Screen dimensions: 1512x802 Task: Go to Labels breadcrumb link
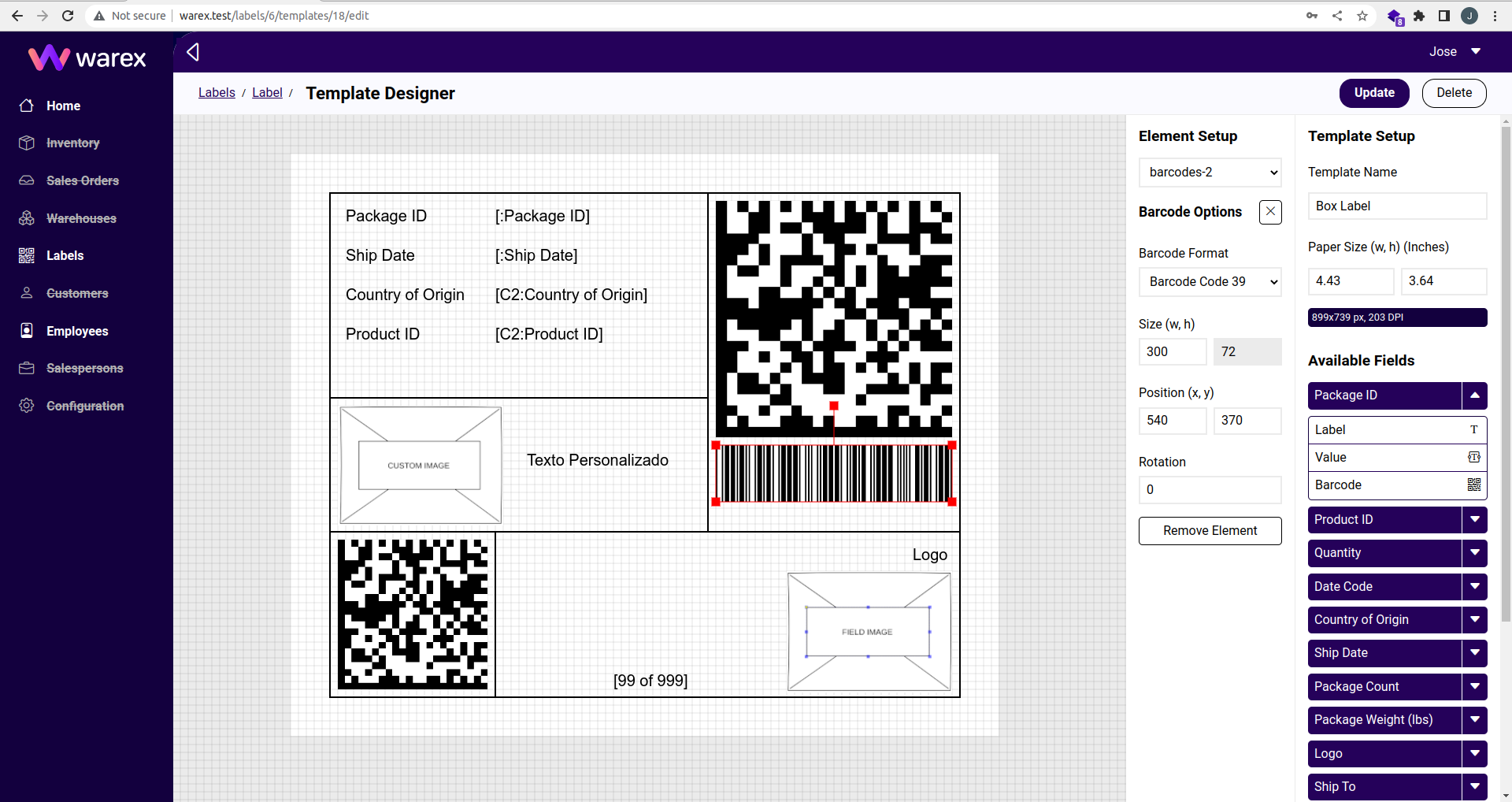217,93
